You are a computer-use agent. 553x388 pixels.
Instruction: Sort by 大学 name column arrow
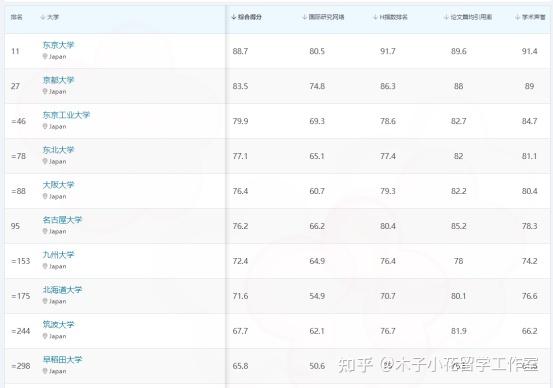43,17
